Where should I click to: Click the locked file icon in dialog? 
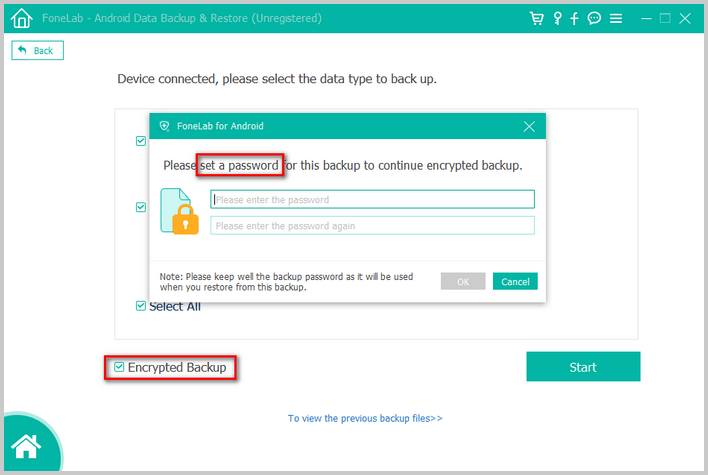[180, 211]
